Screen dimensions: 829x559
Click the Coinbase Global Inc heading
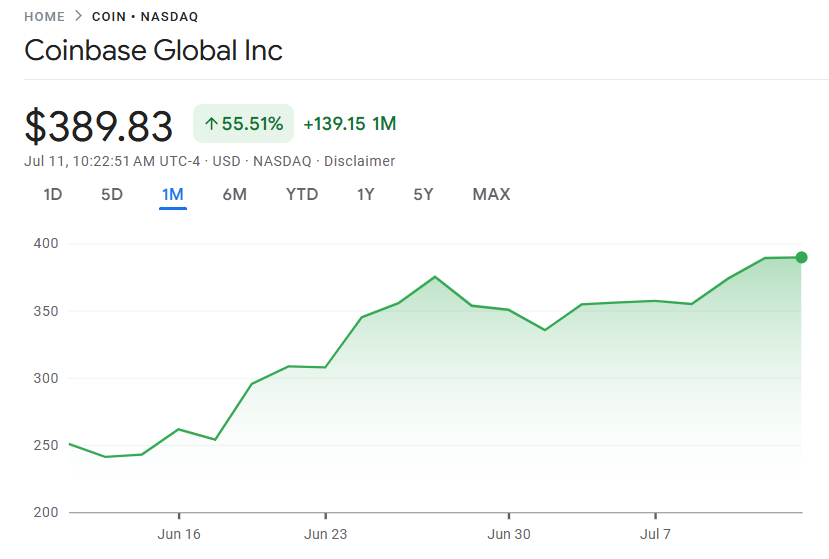point(153,50)
